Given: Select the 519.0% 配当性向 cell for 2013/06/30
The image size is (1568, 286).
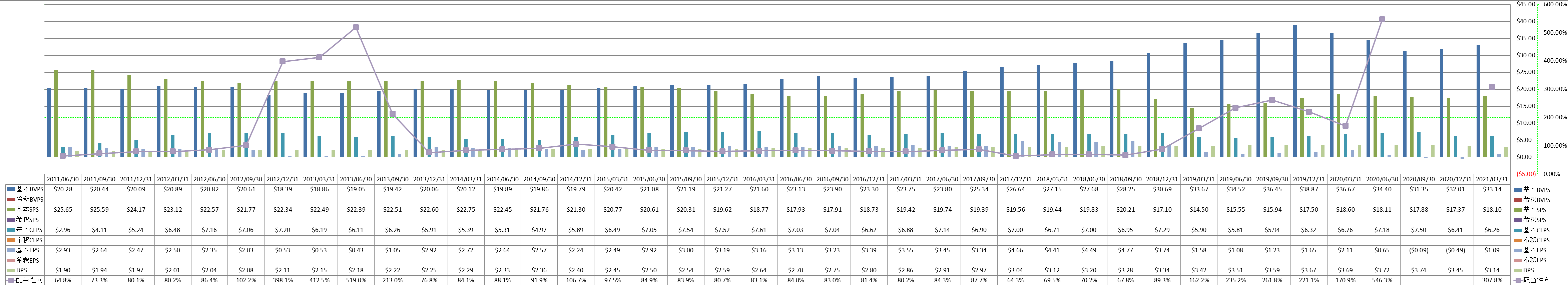Looking at the screenshot, I should tap(356, 281).
